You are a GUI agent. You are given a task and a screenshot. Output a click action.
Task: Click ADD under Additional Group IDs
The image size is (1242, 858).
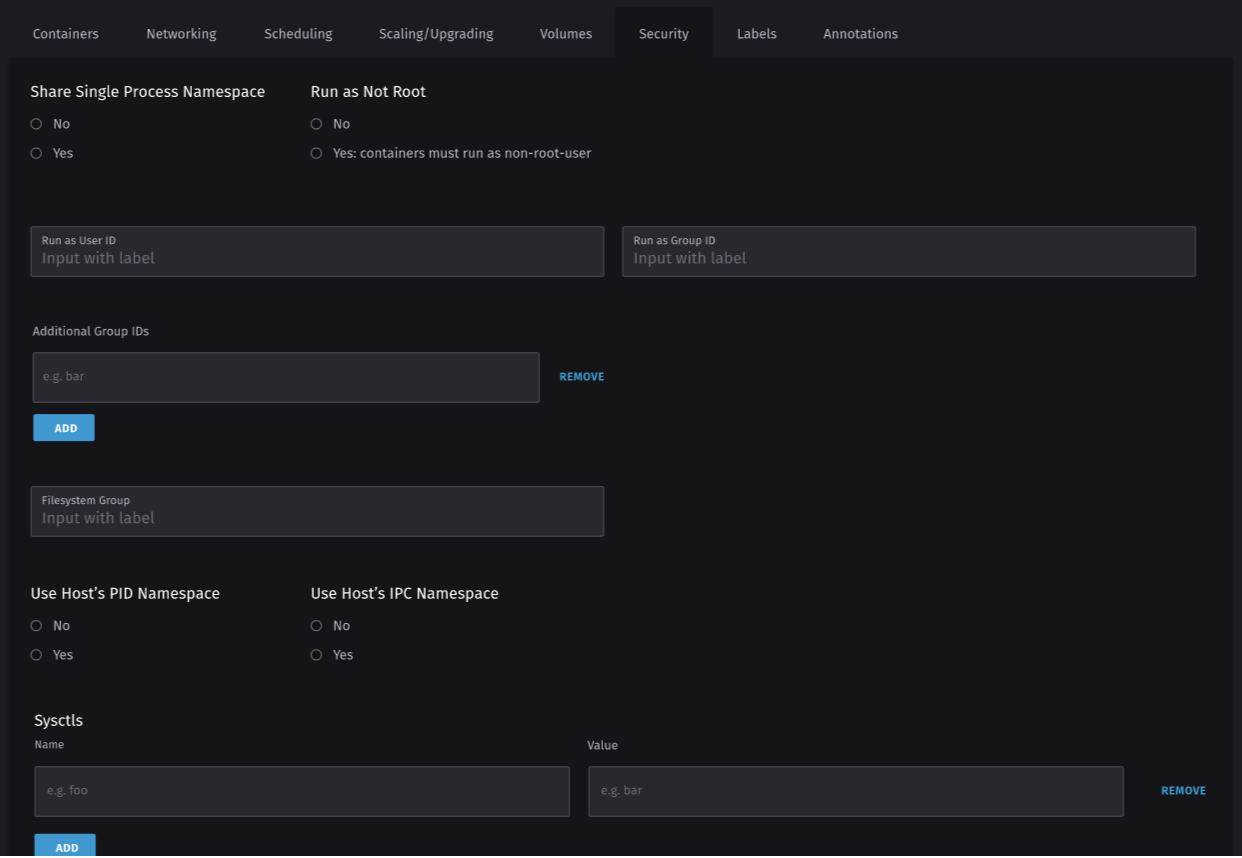tap(63, 427)
